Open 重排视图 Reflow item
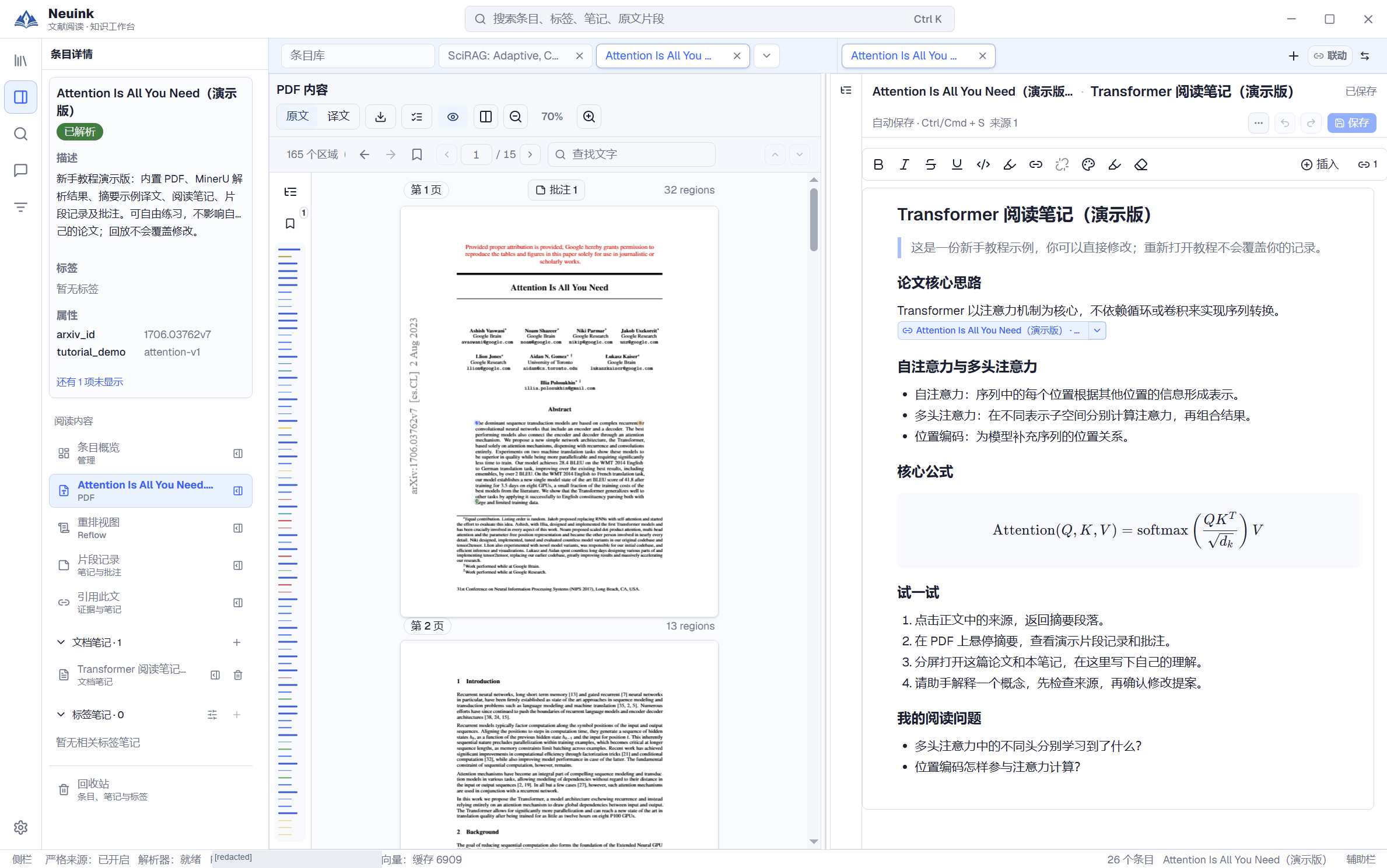The height and width of the screenshot is (868, 1387). click(x=150, y=528)
